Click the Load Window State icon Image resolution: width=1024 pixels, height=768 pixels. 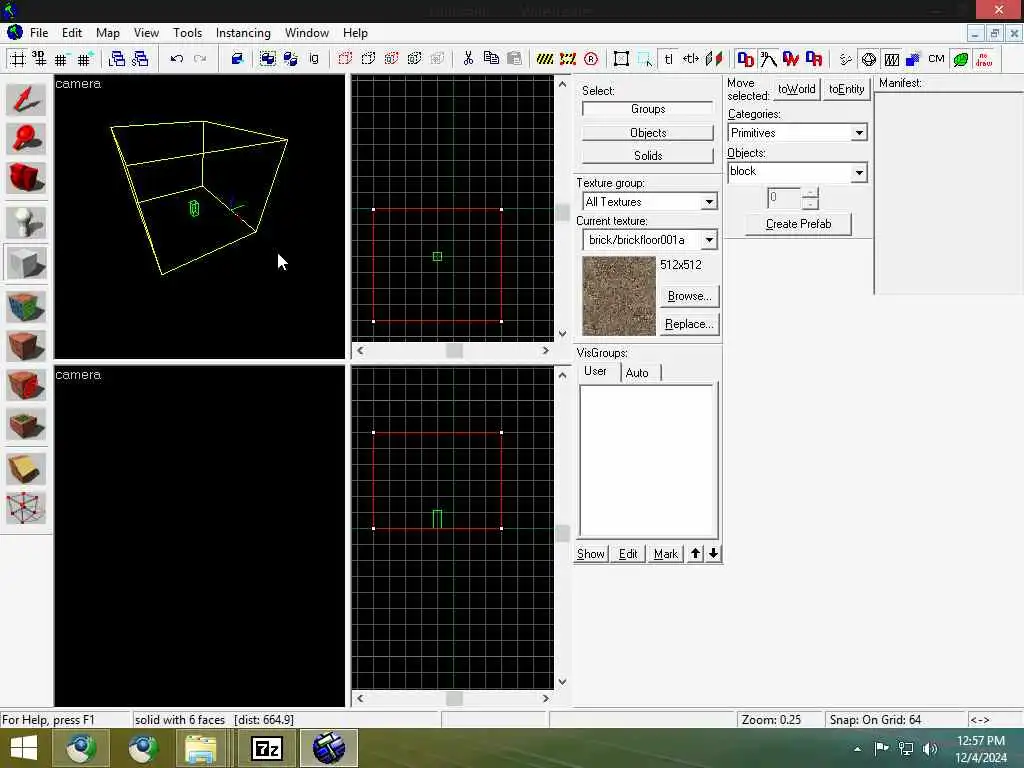click(117, 59)
